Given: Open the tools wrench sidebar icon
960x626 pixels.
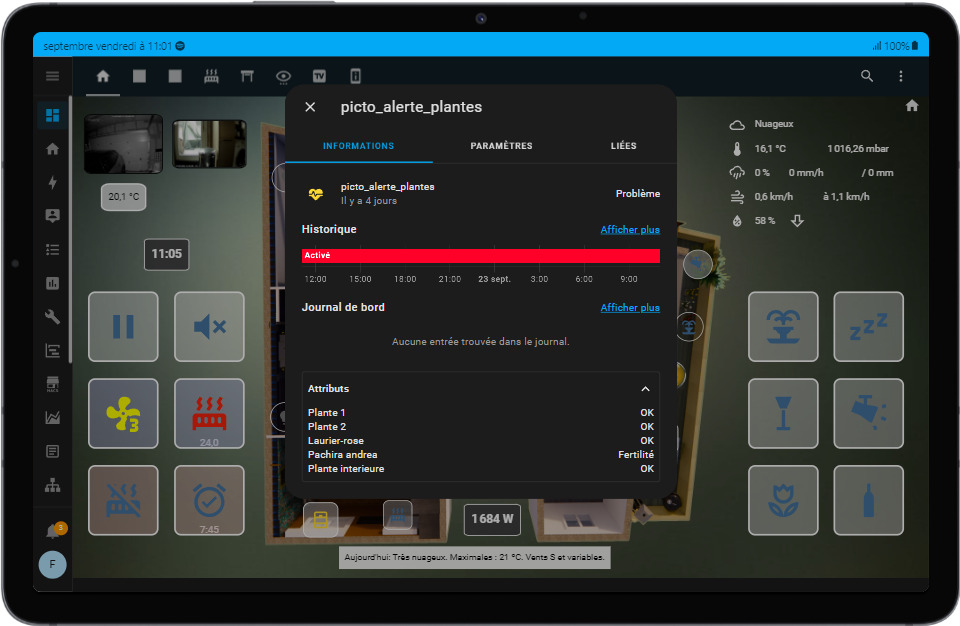Looking at the screenshot, I should pos(53,317).
